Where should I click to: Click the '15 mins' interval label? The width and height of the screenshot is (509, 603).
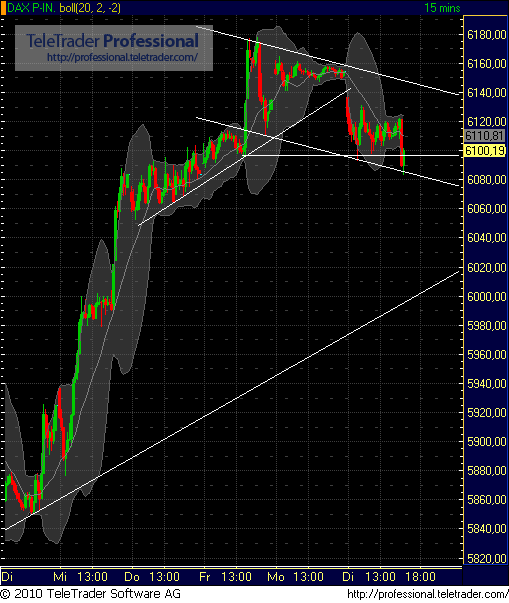point(442,8)
